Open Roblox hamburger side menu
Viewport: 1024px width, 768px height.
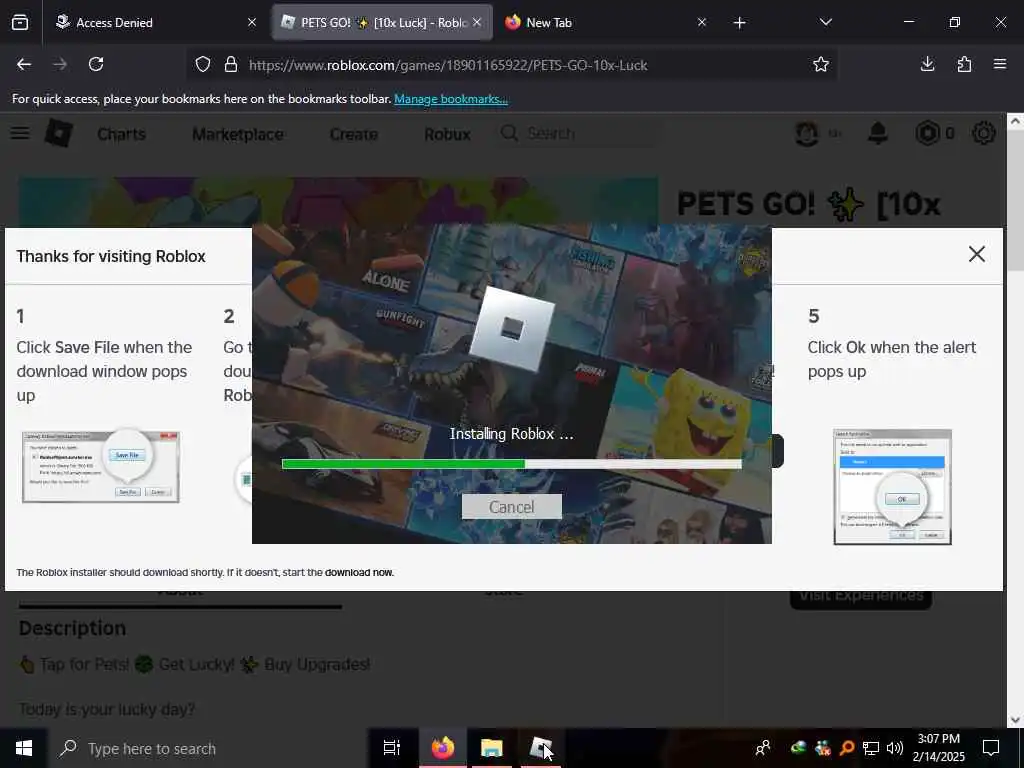coord(20,133)
